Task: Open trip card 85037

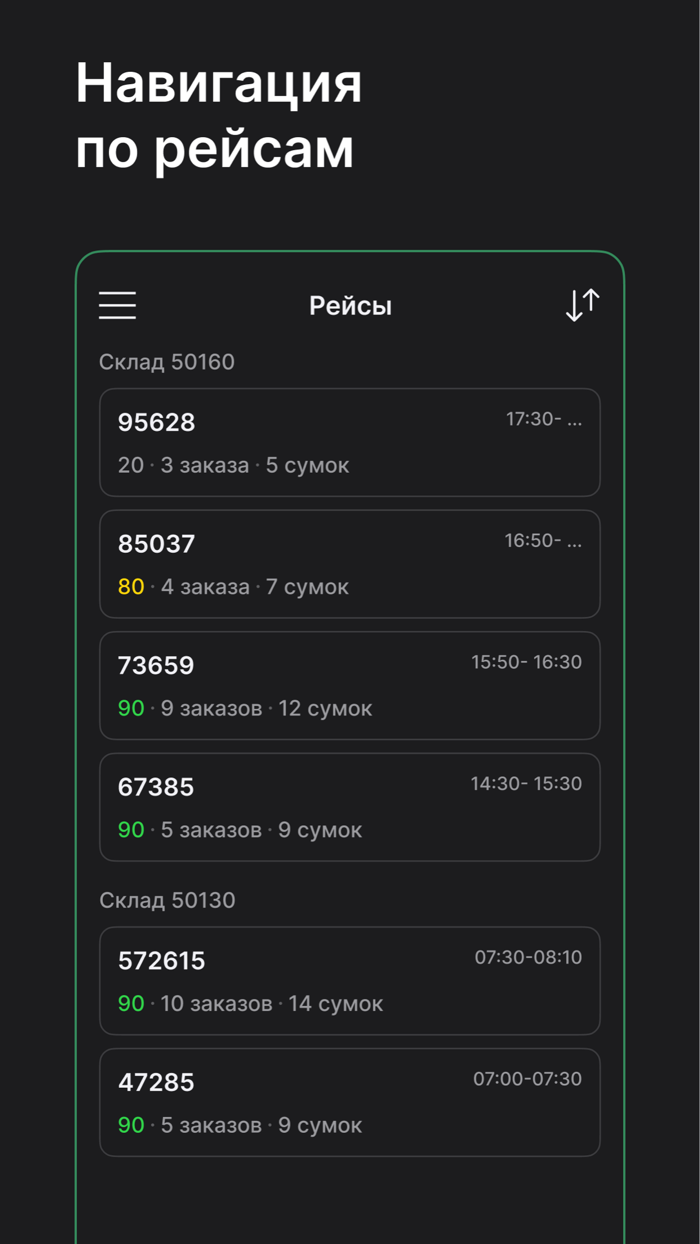Action: point(350,564)
